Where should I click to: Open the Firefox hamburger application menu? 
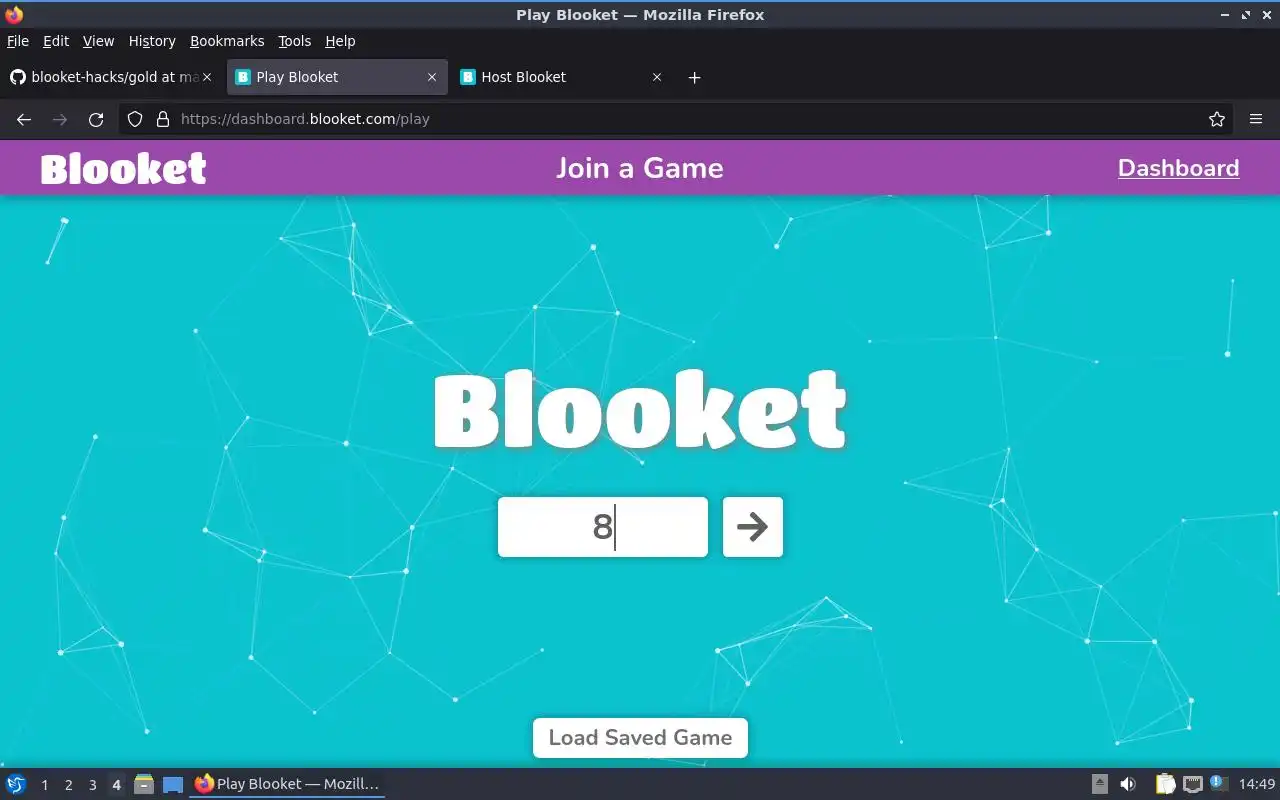click(x=1256, y=119)
